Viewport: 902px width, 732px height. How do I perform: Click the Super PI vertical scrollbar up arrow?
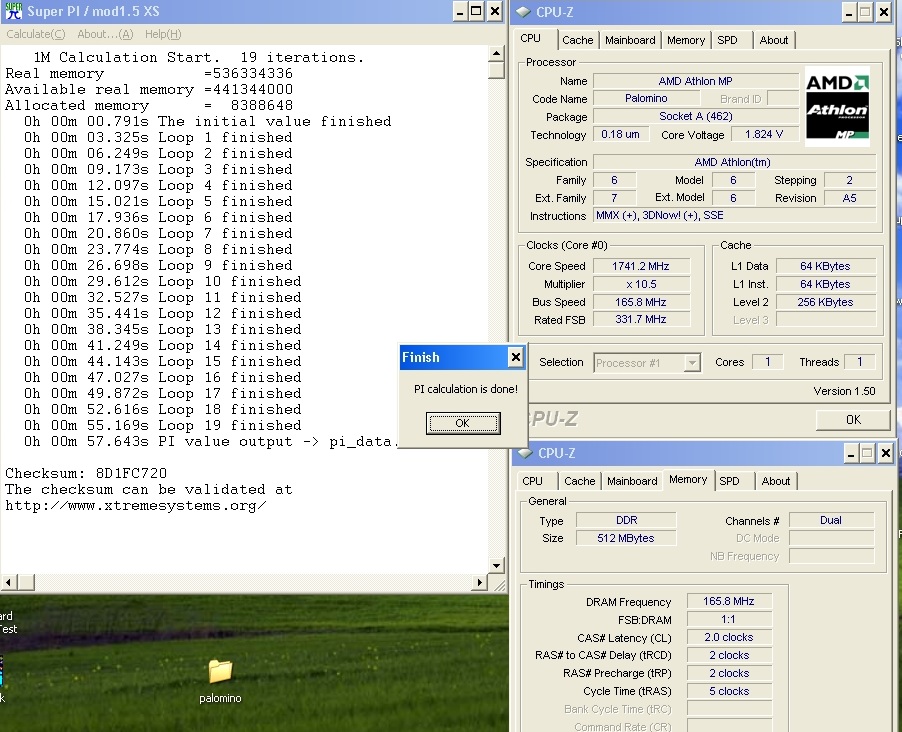coord(496,53)
